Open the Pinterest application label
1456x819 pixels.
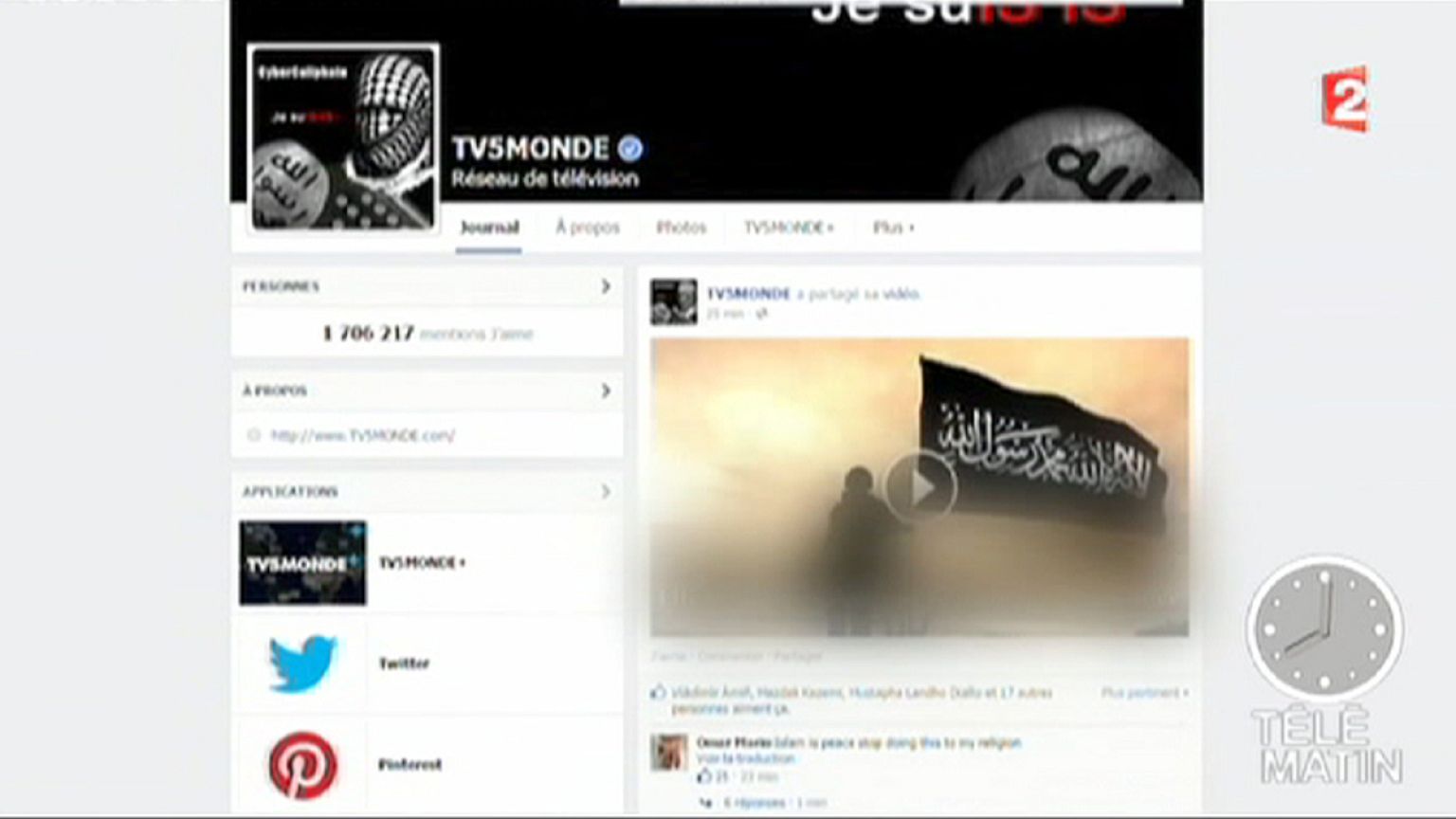pyautogui.click(x=409, y=764)
